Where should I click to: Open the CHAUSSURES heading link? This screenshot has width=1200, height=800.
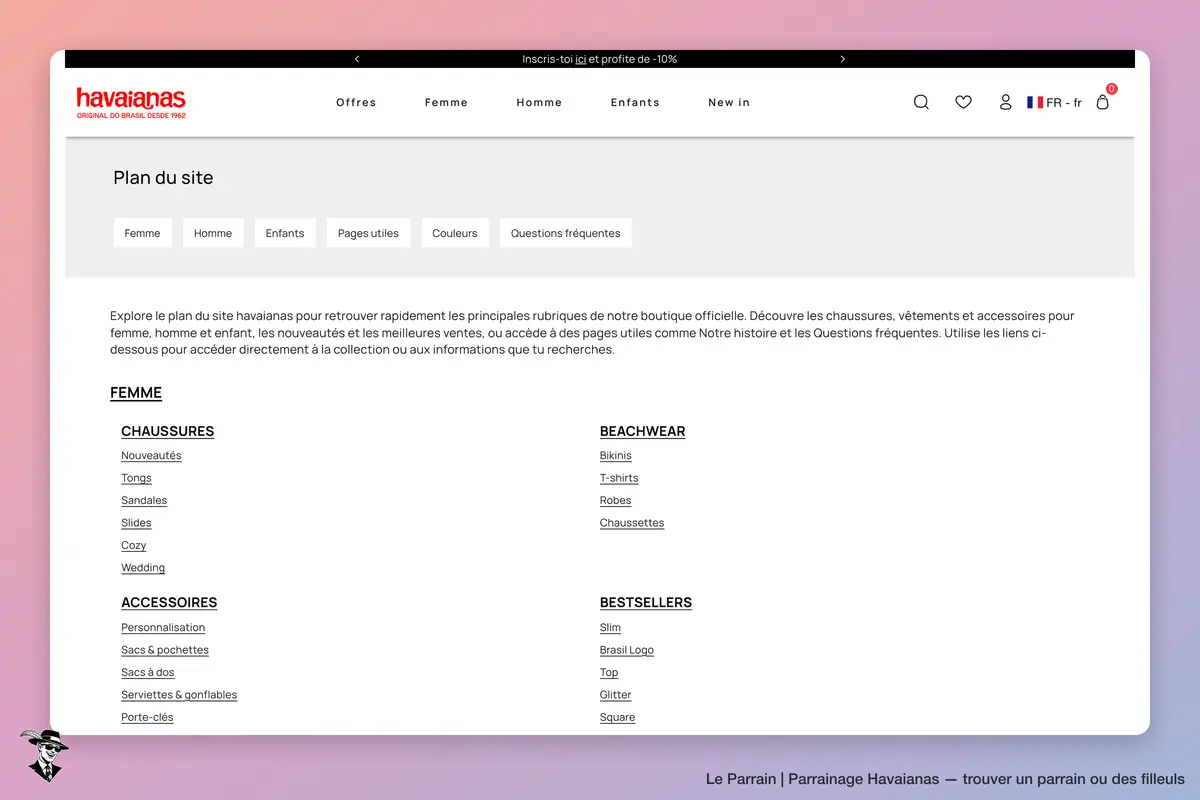click(x=168, y=432)
